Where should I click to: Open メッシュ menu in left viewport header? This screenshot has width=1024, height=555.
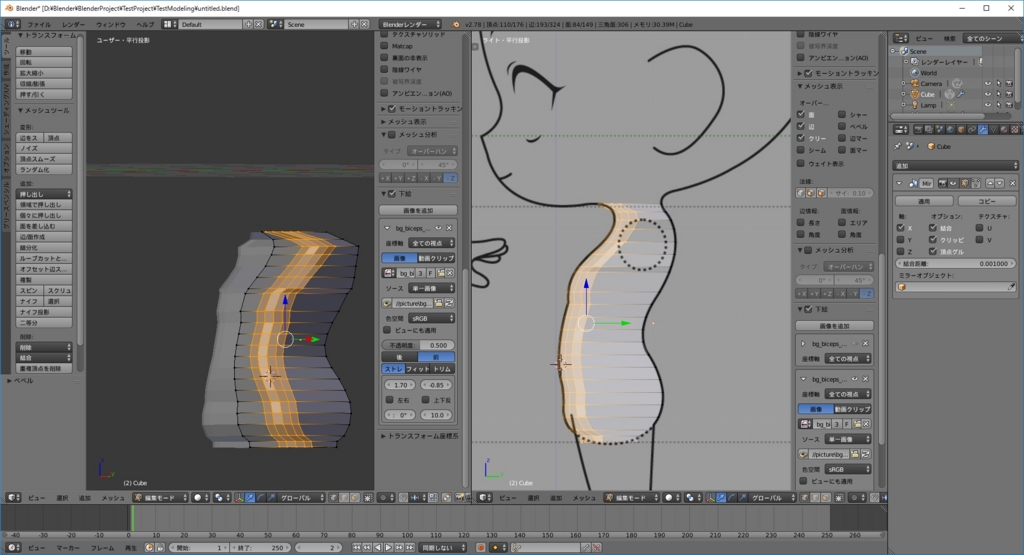tap(112, 498)
